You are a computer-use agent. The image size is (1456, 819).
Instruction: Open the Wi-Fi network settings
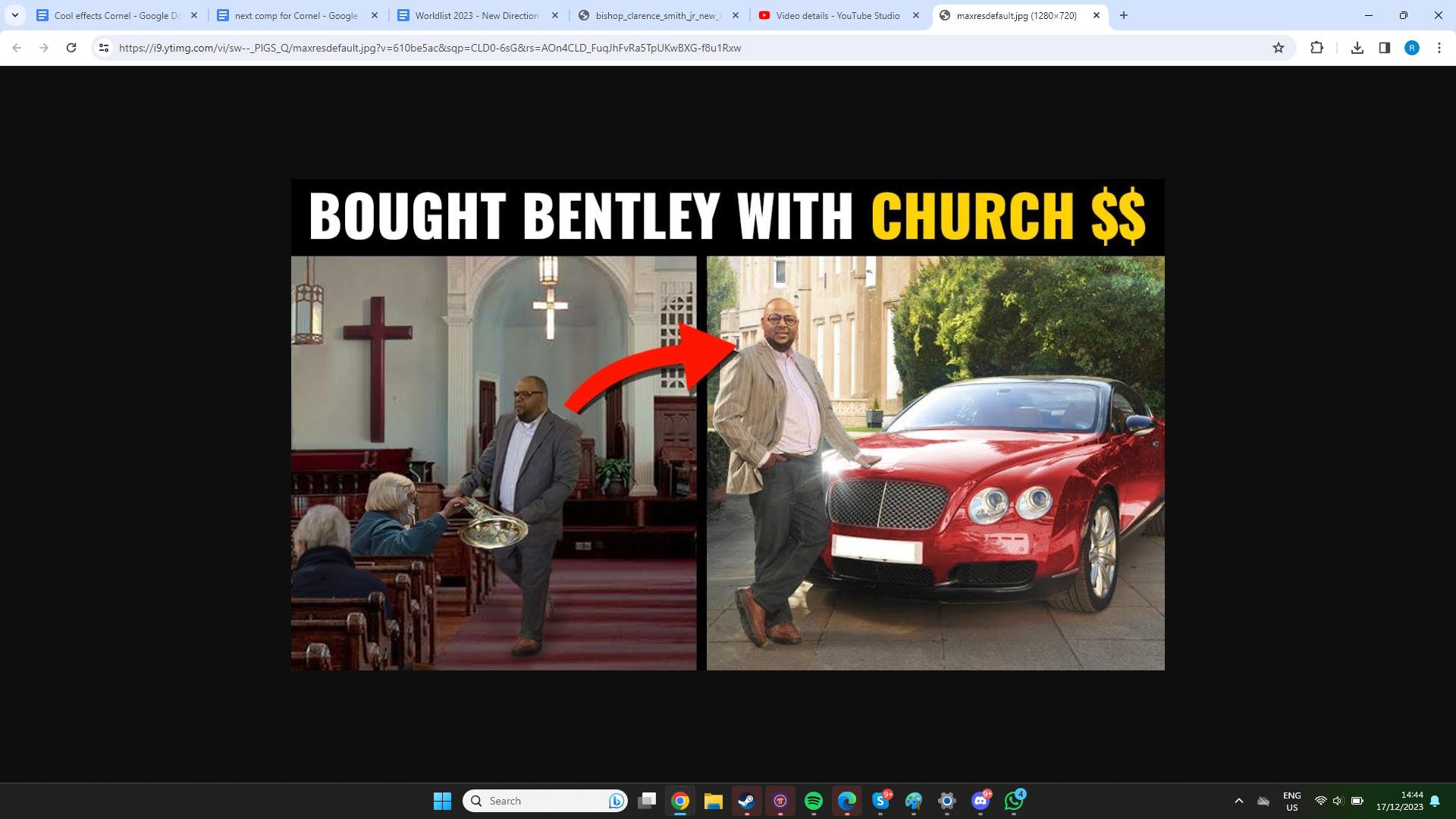(1320, 801)
